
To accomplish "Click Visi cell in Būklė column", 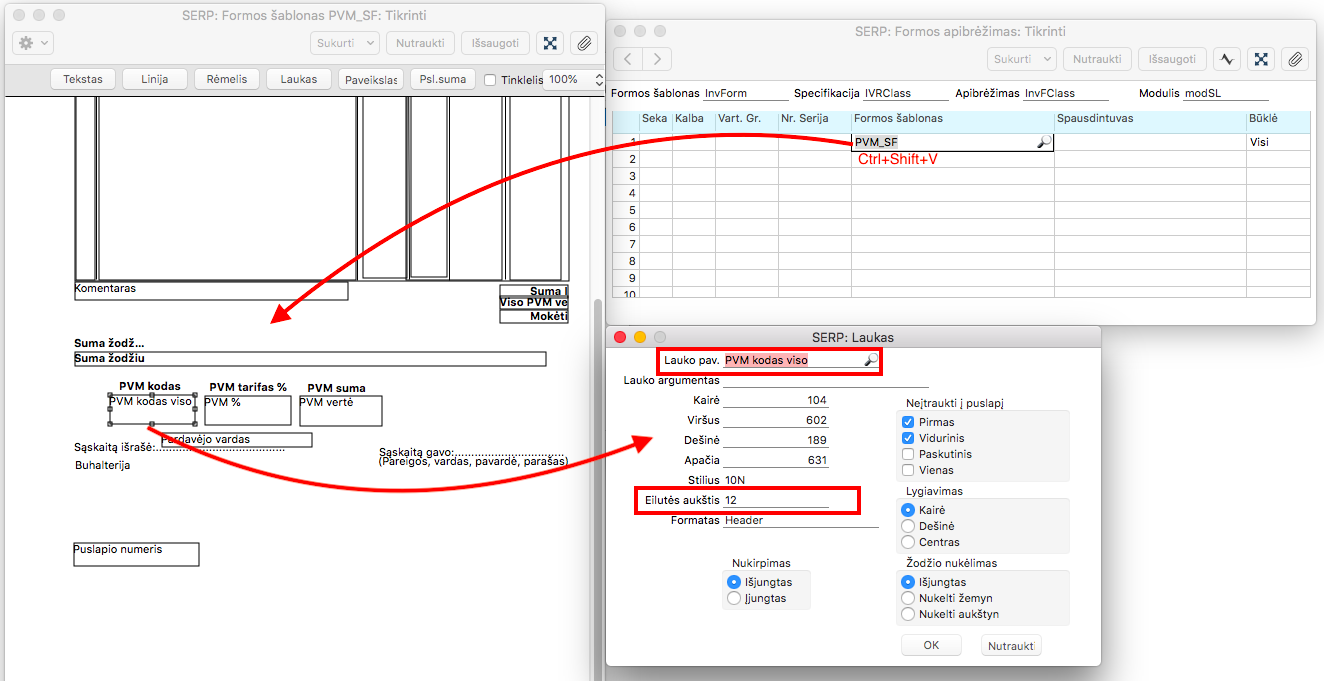I will tap(1278, 143).
